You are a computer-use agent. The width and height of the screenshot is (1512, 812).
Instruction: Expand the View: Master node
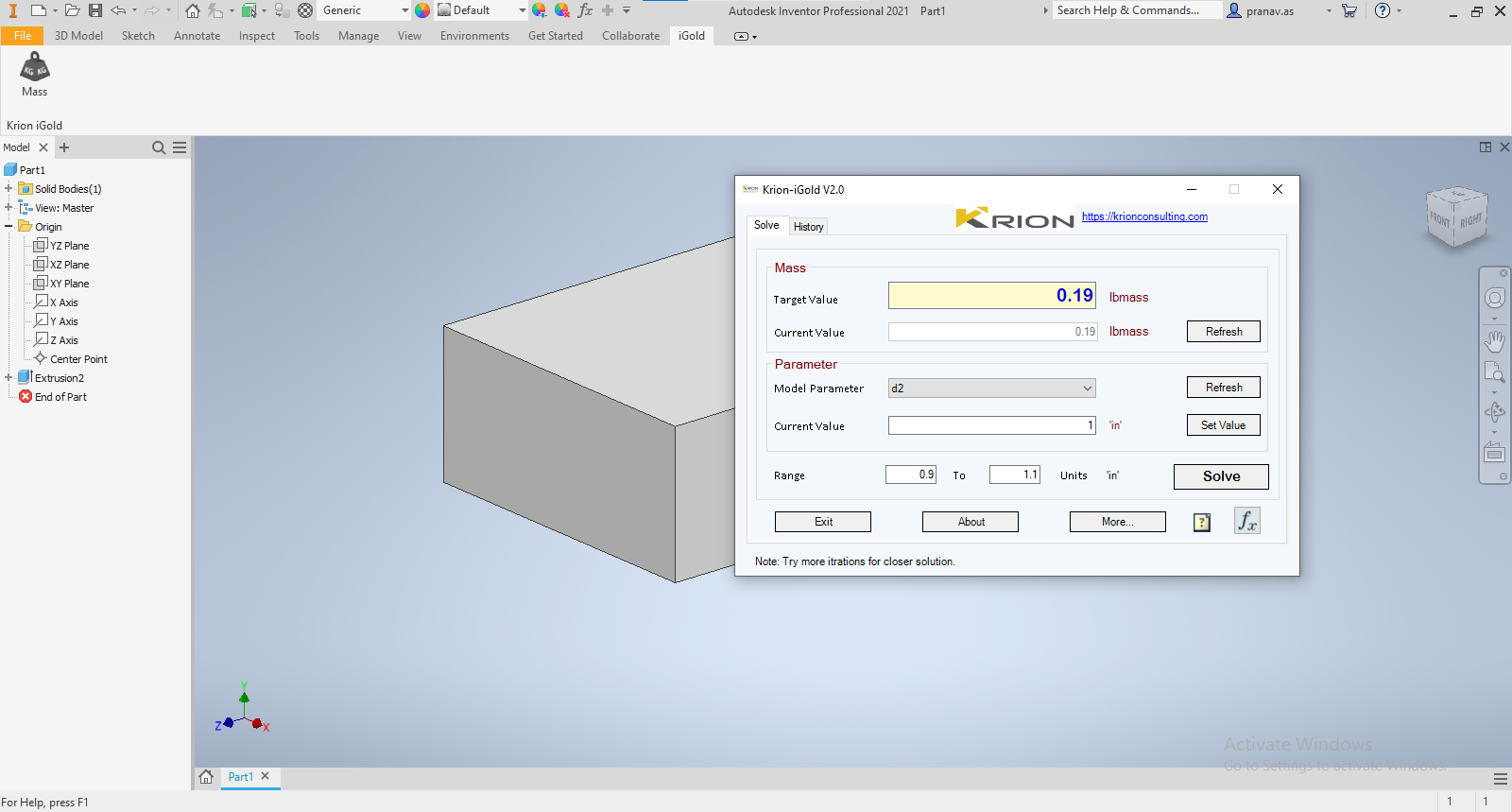click(x=9, y=207)
